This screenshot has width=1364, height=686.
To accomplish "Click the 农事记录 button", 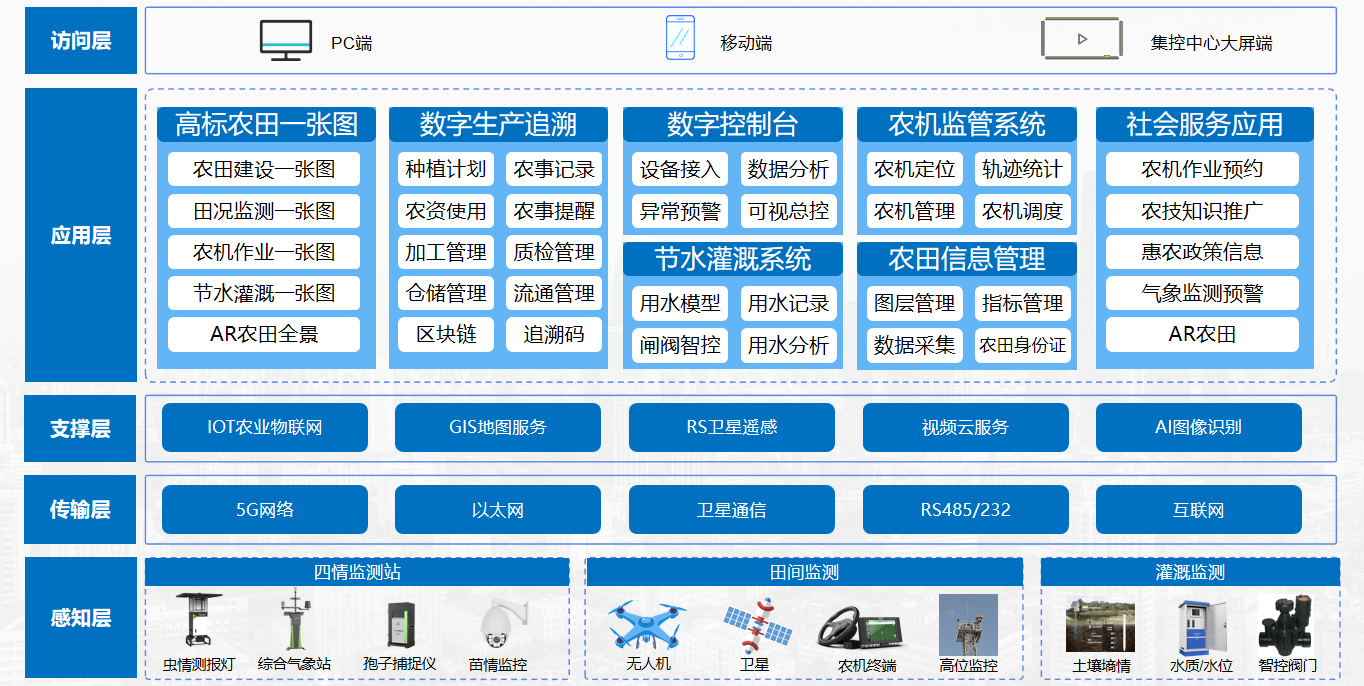I will [554, 169].
